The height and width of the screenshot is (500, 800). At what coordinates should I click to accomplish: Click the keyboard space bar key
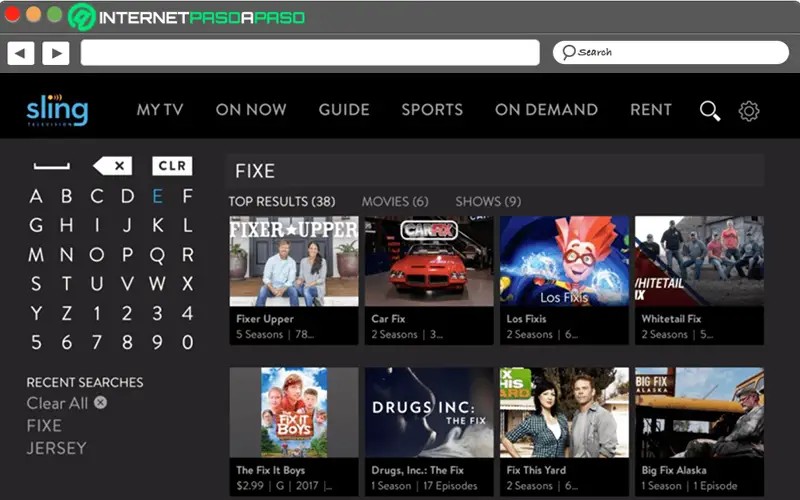[x=52, y=166]
